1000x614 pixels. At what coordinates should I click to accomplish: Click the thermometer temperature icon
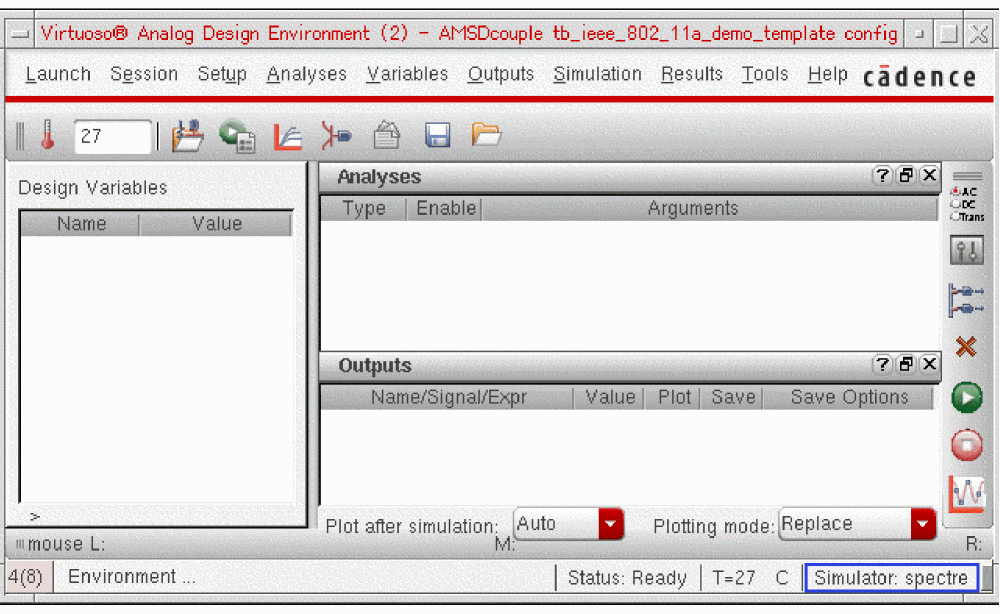[48, 136]
